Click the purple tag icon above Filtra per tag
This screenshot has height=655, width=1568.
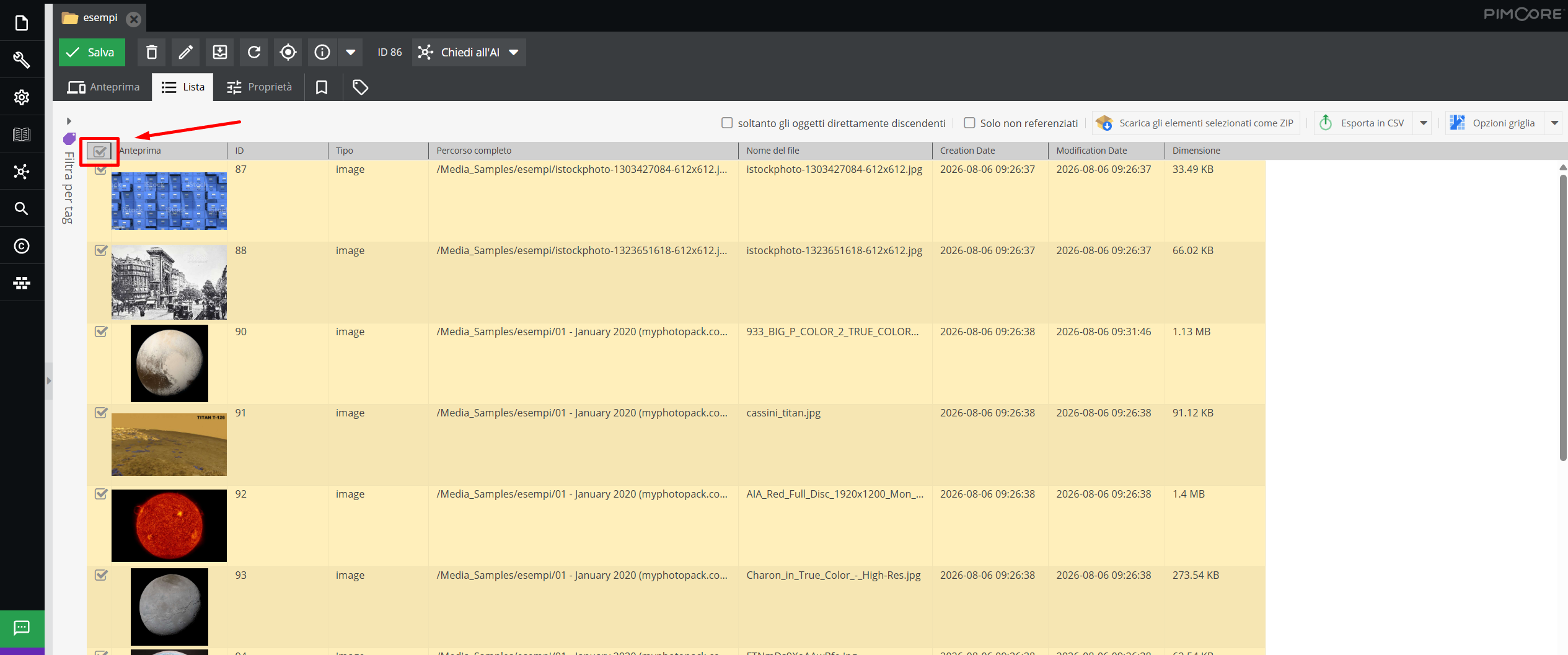[x=69, y=138]
